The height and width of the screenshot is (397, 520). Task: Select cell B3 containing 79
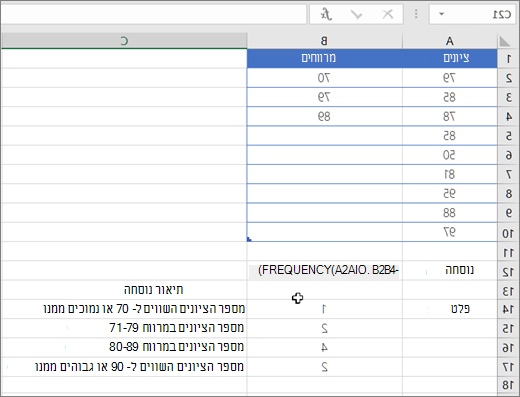point(324,97)
